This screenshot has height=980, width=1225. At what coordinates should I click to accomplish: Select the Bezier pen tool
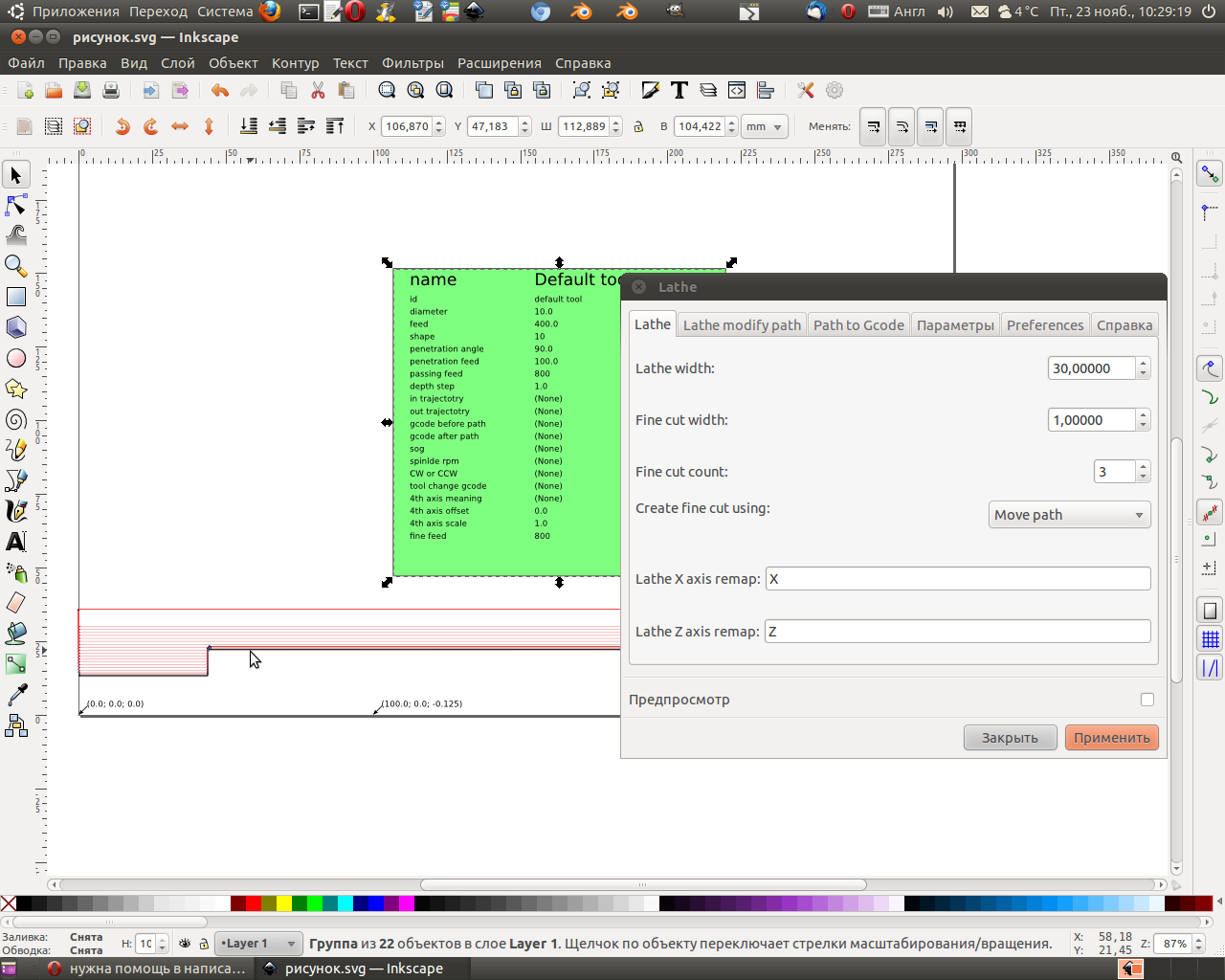point(16,480)
